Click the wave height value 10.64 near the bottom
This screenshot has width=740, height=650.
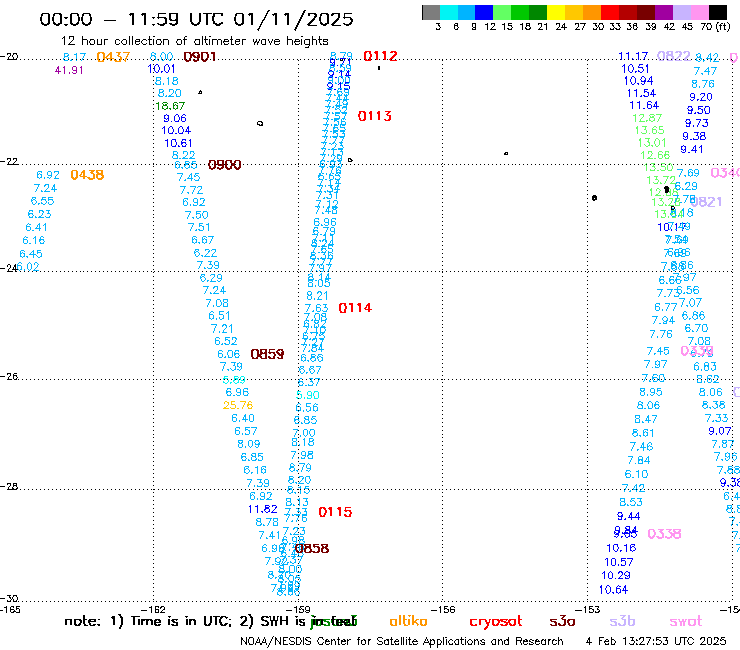[x=614, y=590]
